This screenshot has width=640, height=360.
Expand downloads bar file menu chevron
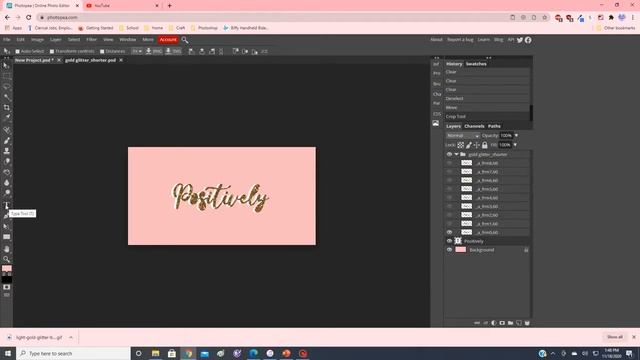[x=71, y=338]
